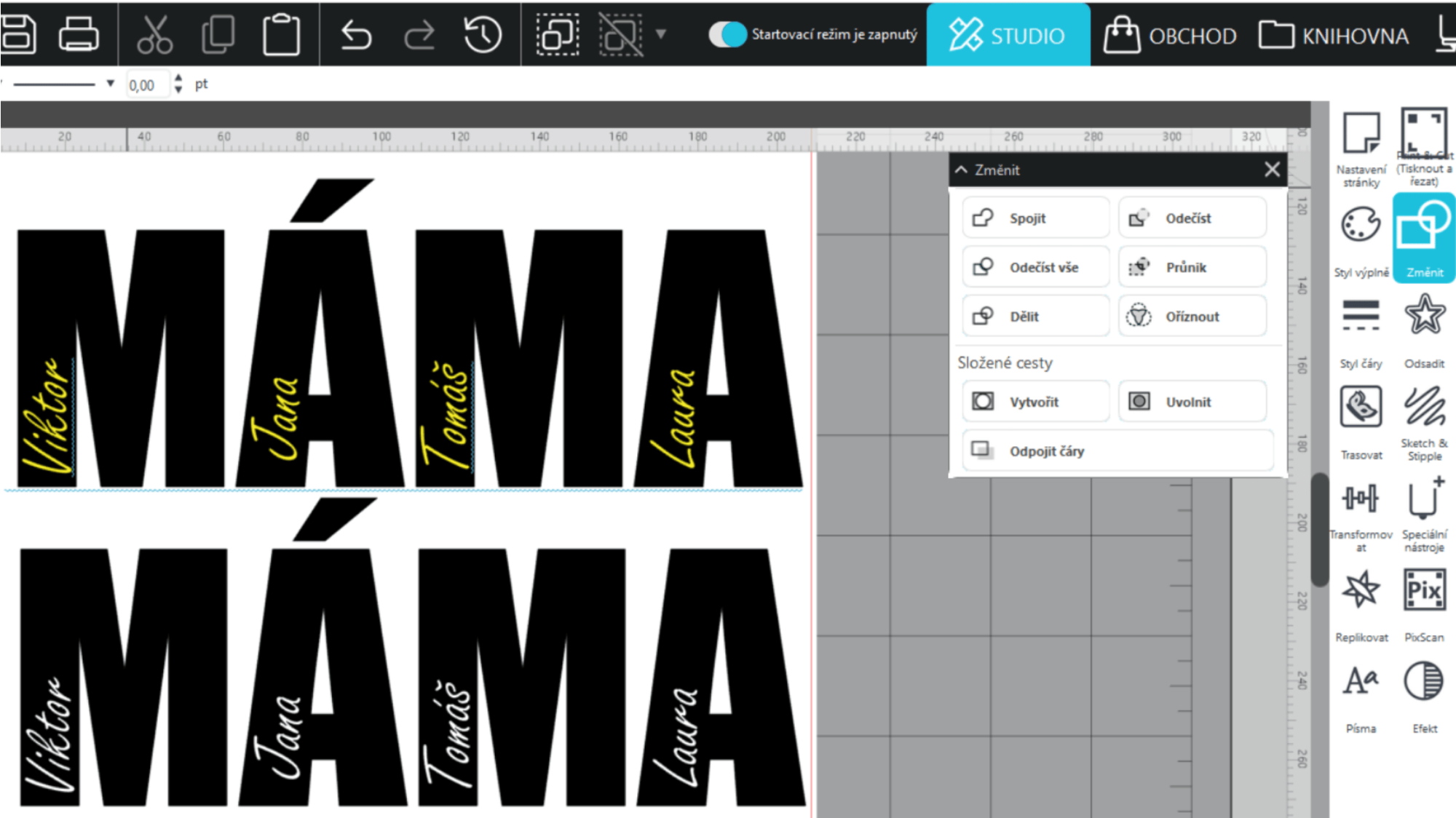1456x818 pixels.
Task: Open the Trasovat (trace) panel icon
Action: tap(1361, 407)
